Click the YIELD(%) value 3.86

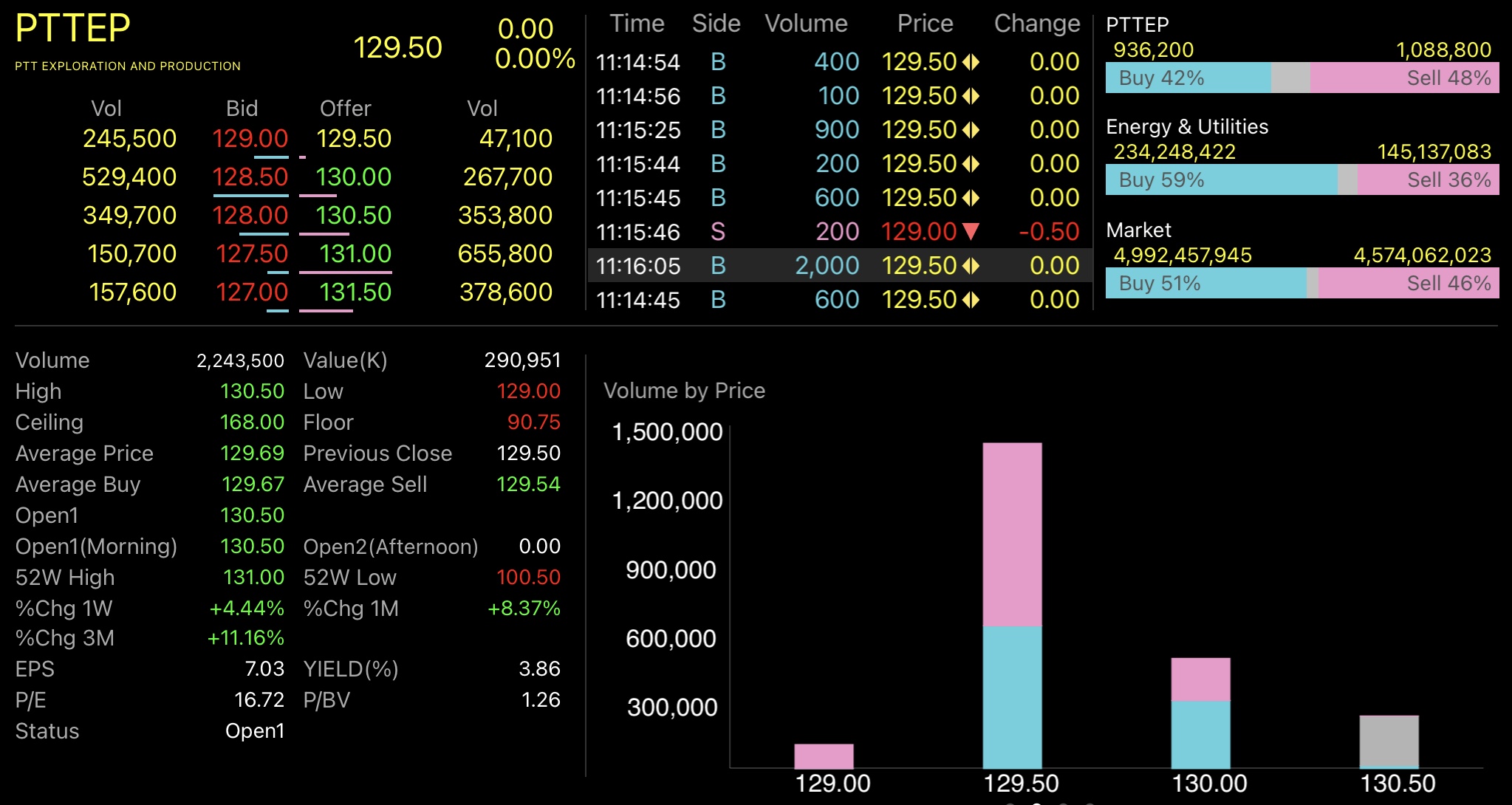pyautogui.click(x=539, y=669)
